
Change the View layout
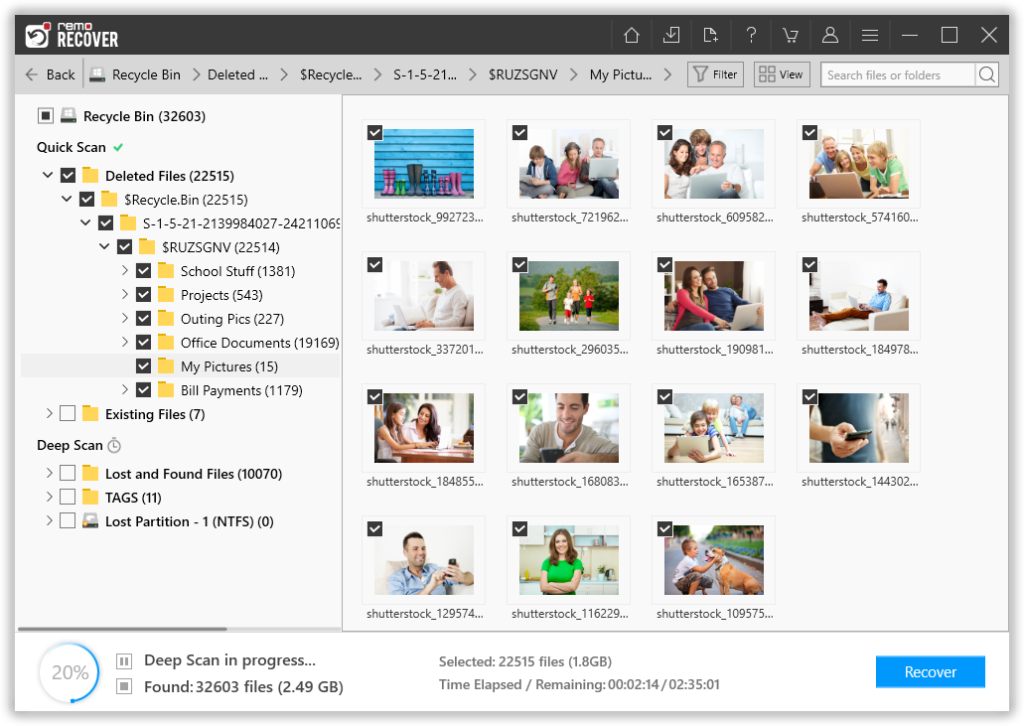click(x=782, y=74)
